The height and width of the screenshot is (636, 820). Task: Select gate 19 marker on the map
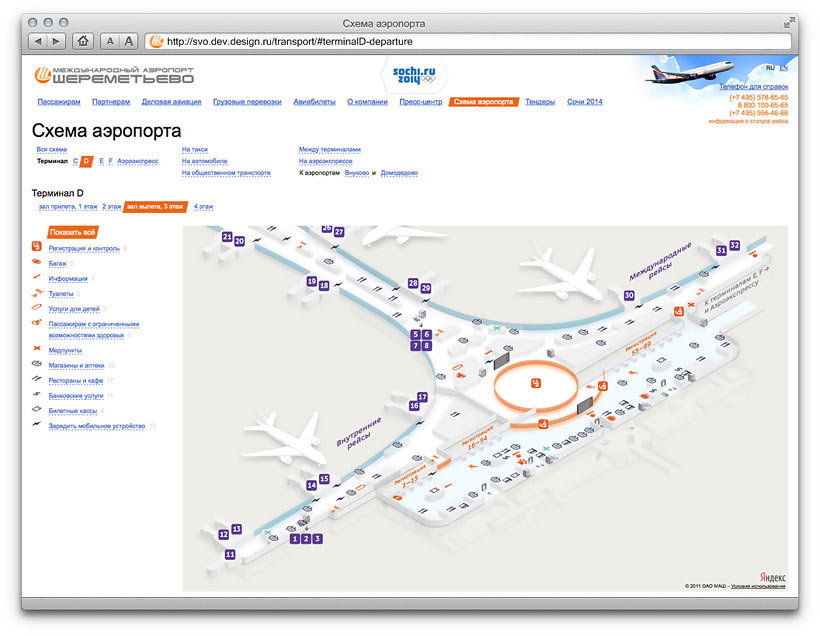pyautogui.click(x=312, y=281)
